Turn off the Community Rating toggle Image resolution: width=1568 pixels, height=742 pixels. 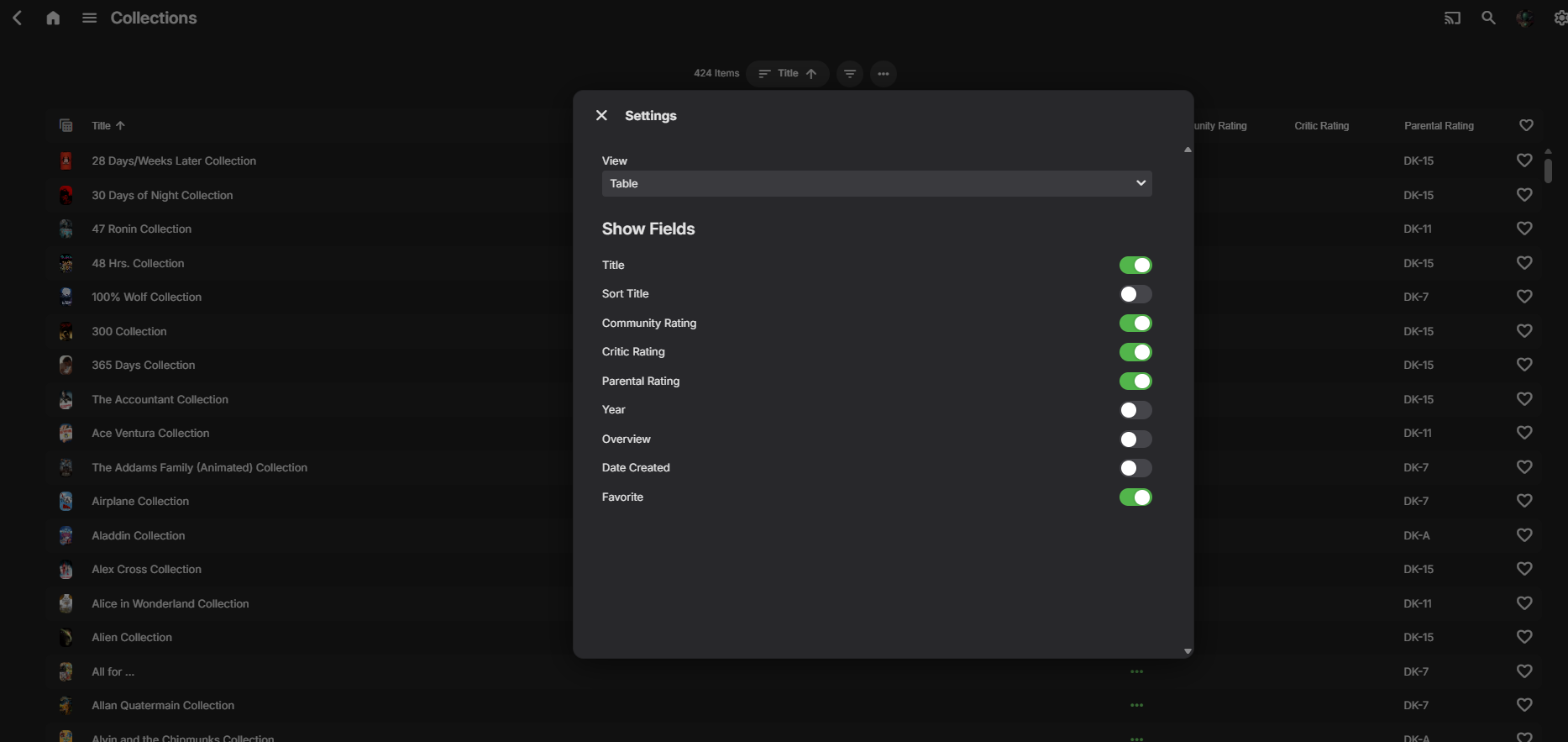[x=1135, y=324]
